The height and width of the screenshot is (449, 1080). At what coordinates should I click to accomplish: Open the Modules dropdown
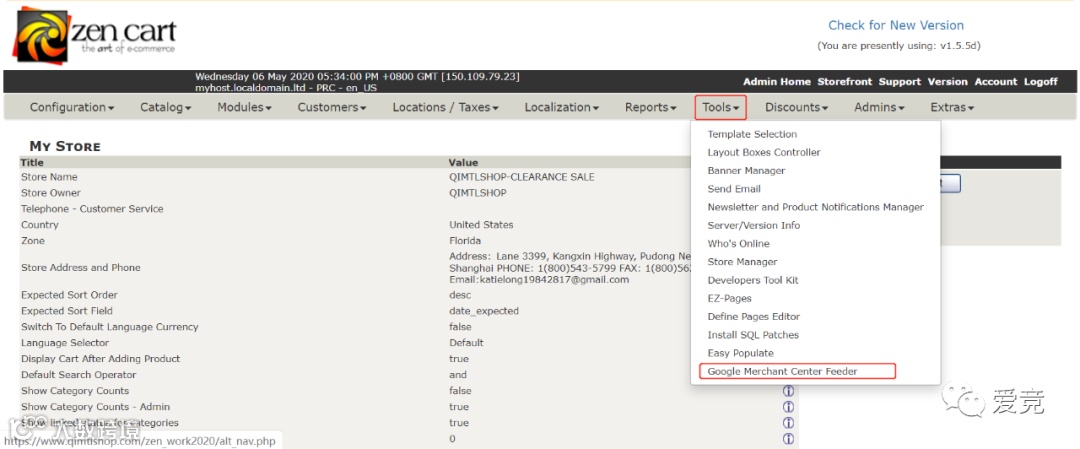(x=245, y=107)
